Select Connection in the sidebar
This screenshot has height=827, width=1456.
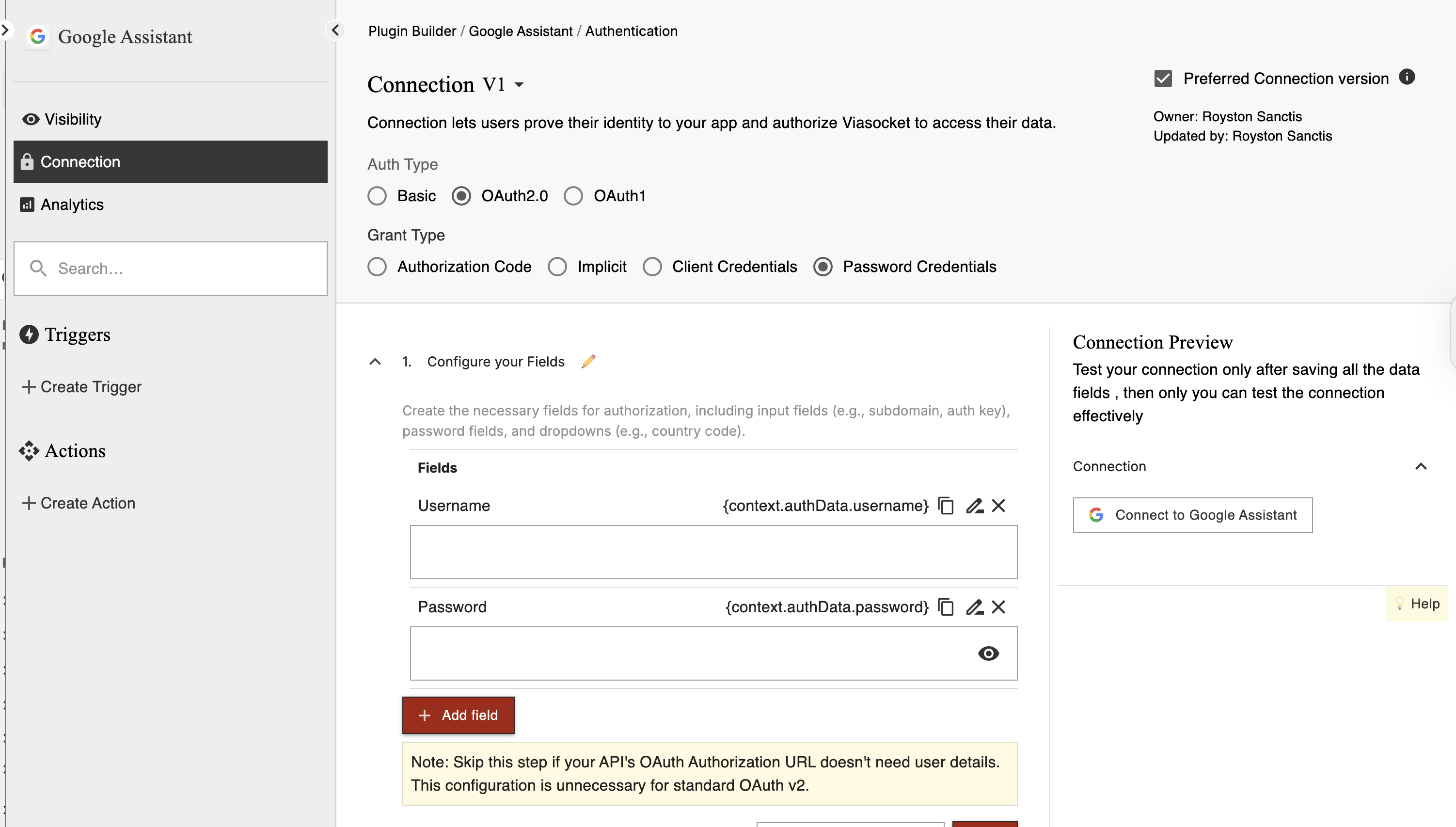tap(170, 162)
